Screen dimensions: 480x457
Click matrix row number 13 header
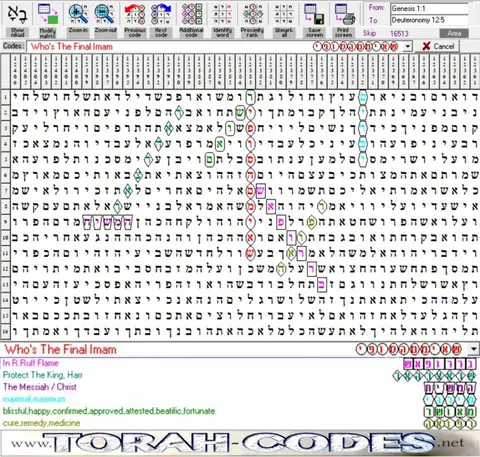(x=6, y=285)
